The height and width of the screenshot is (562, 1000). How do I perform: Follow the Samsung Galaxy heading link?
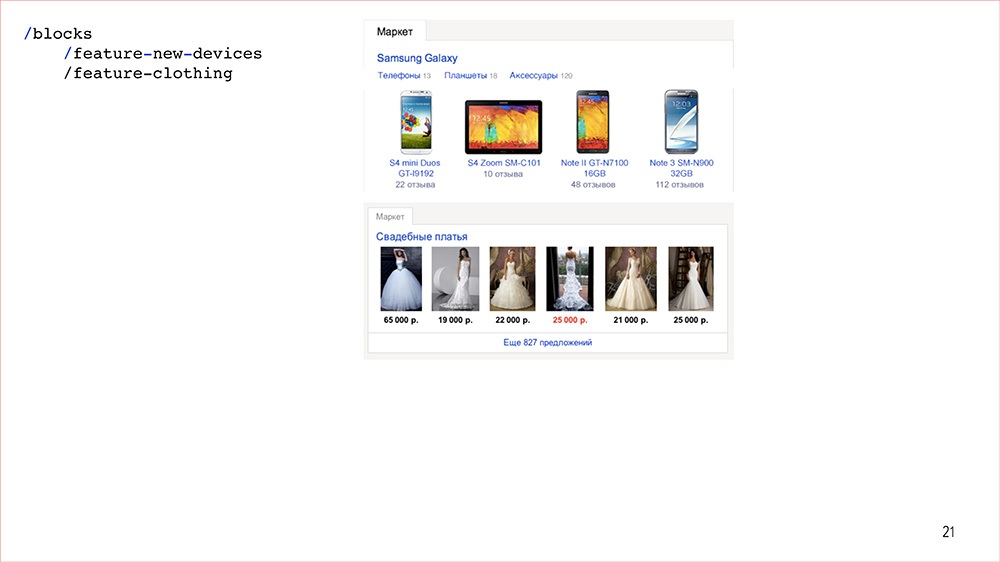pyautogui.click(x=417, y=58)
